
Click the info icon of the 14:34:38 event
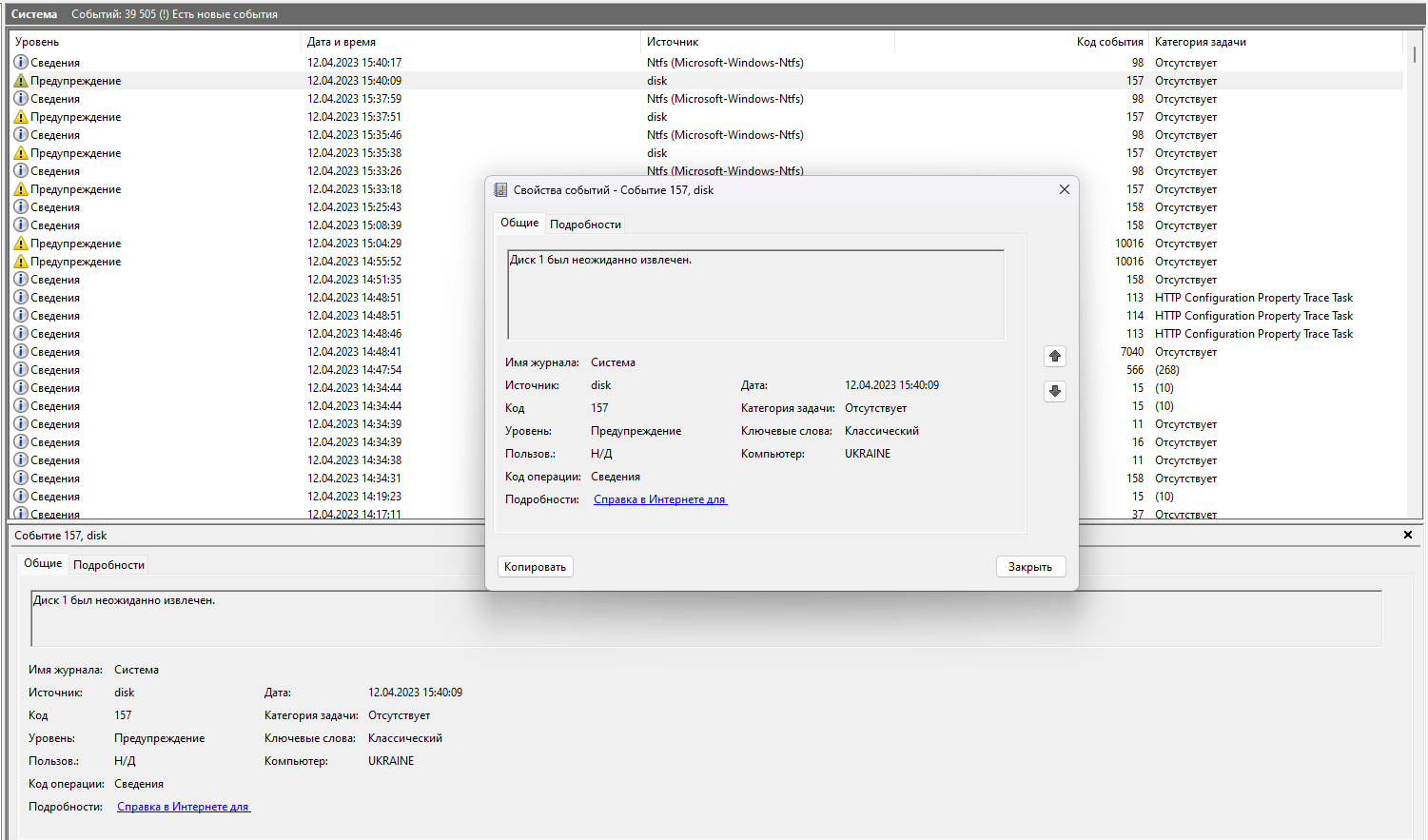coord(21,460)
